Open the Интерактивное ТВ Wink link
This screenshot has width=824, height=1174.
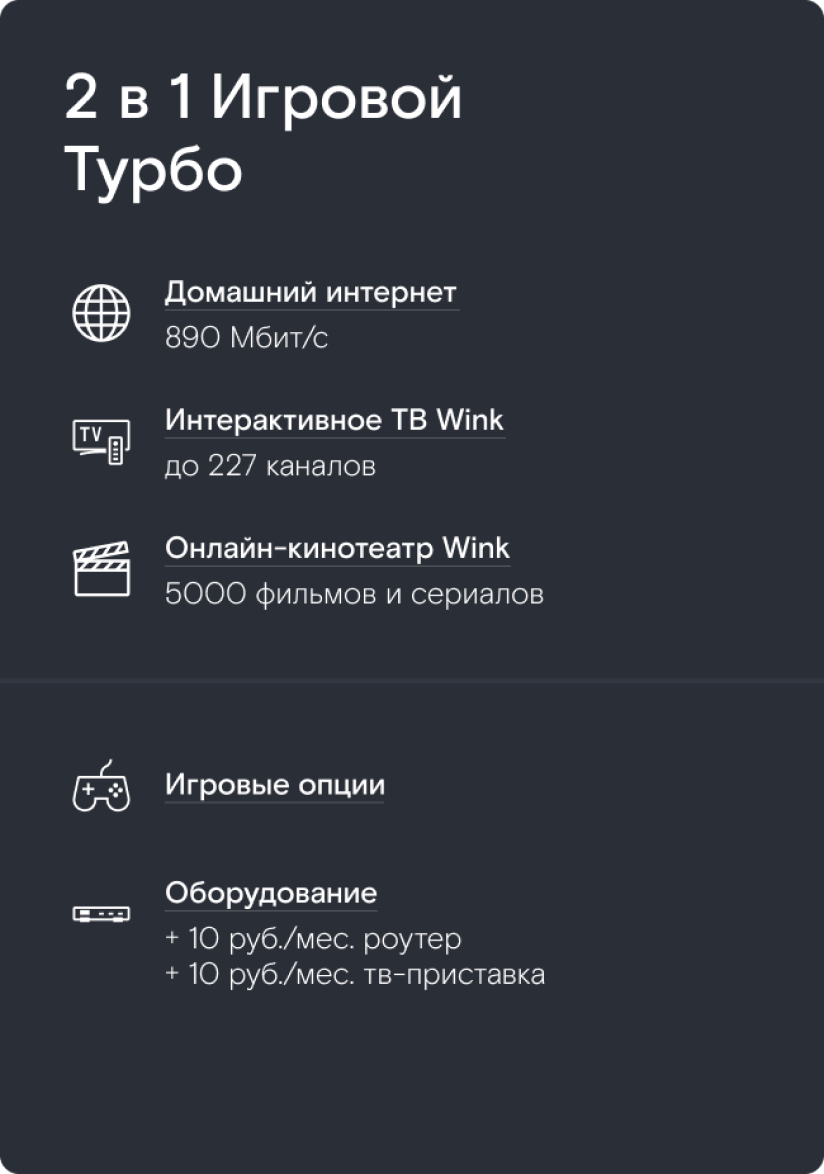coord(334,420)
